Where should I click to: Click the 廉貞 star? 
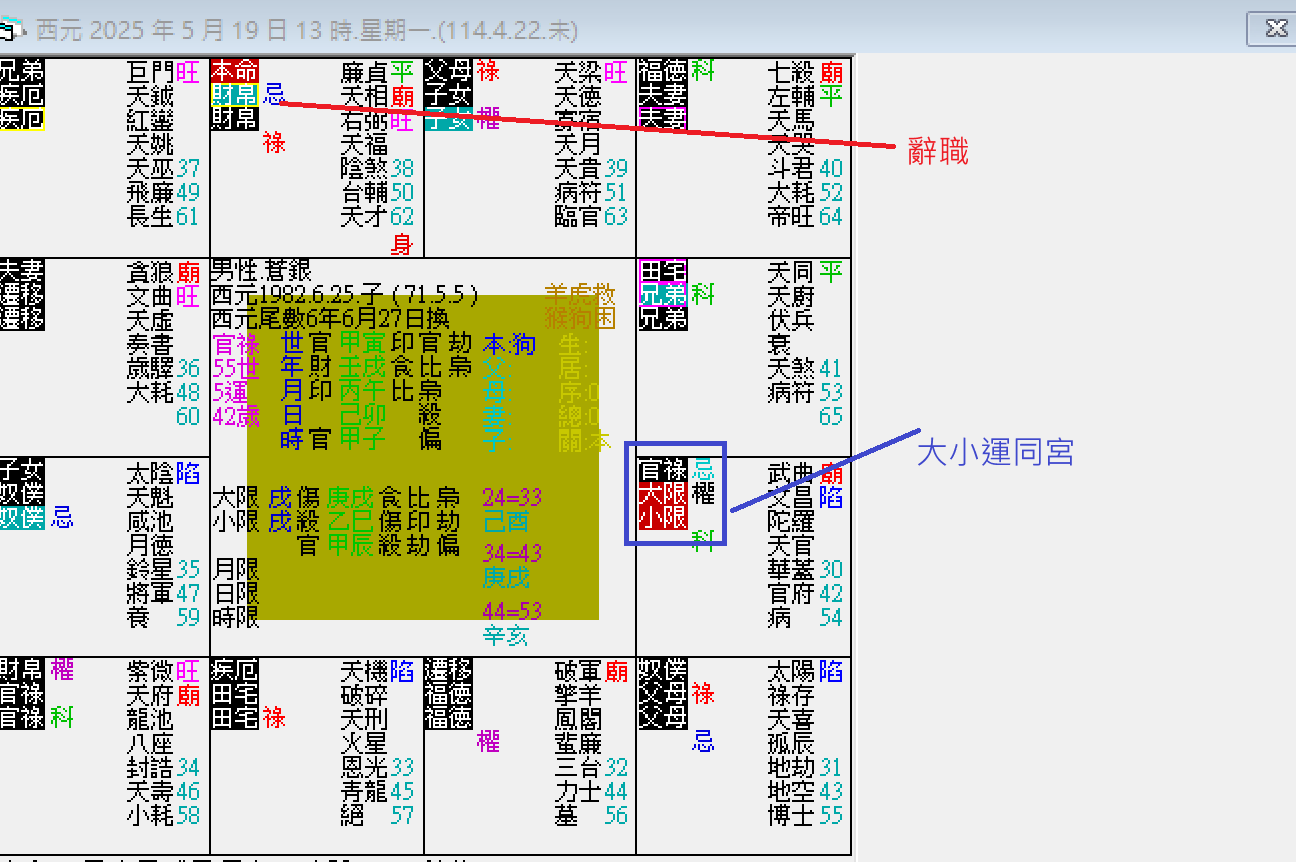[364, 73]
